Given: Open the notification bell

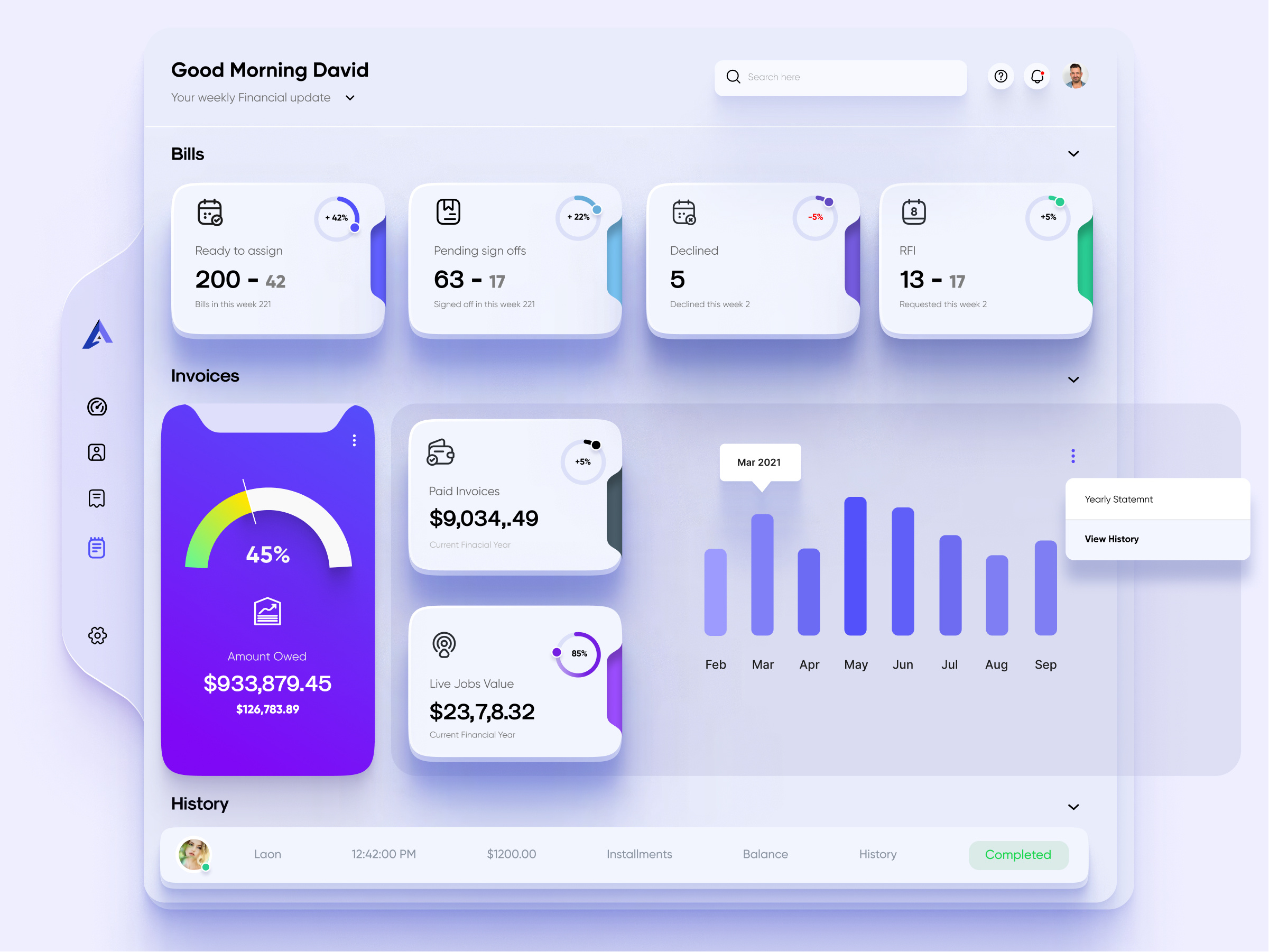Looking at the screenshot, I should click(x=1036, y=76).
